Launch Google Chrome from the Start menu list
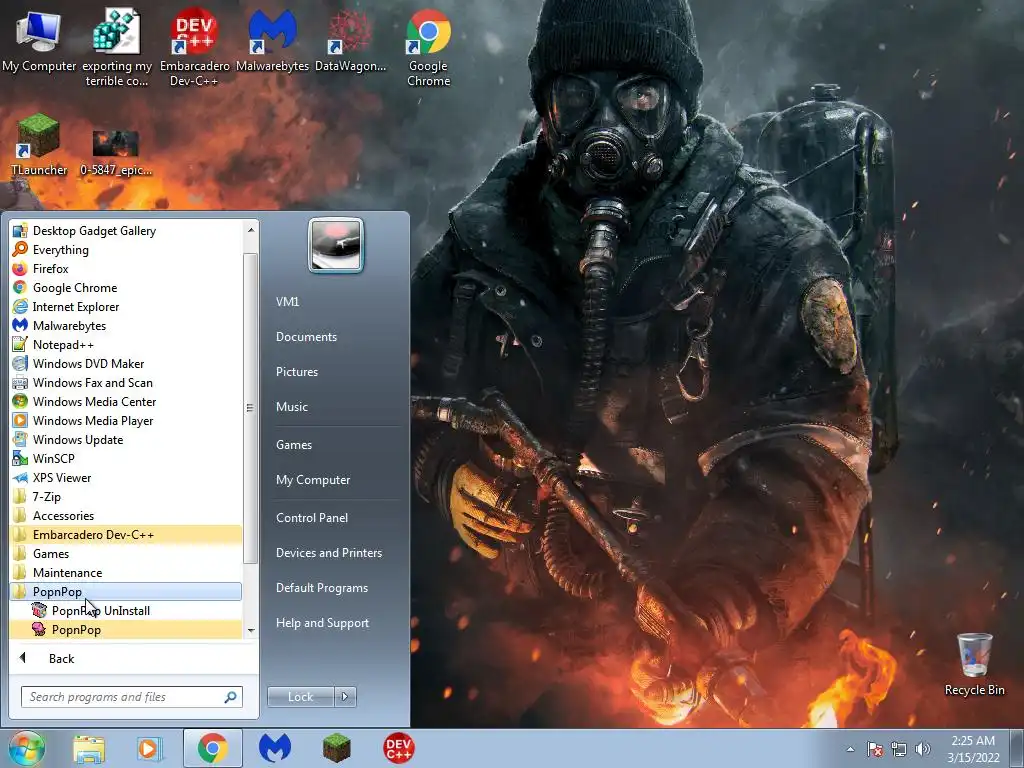The height and width of the screenshot is (768, 1024). 126,287
